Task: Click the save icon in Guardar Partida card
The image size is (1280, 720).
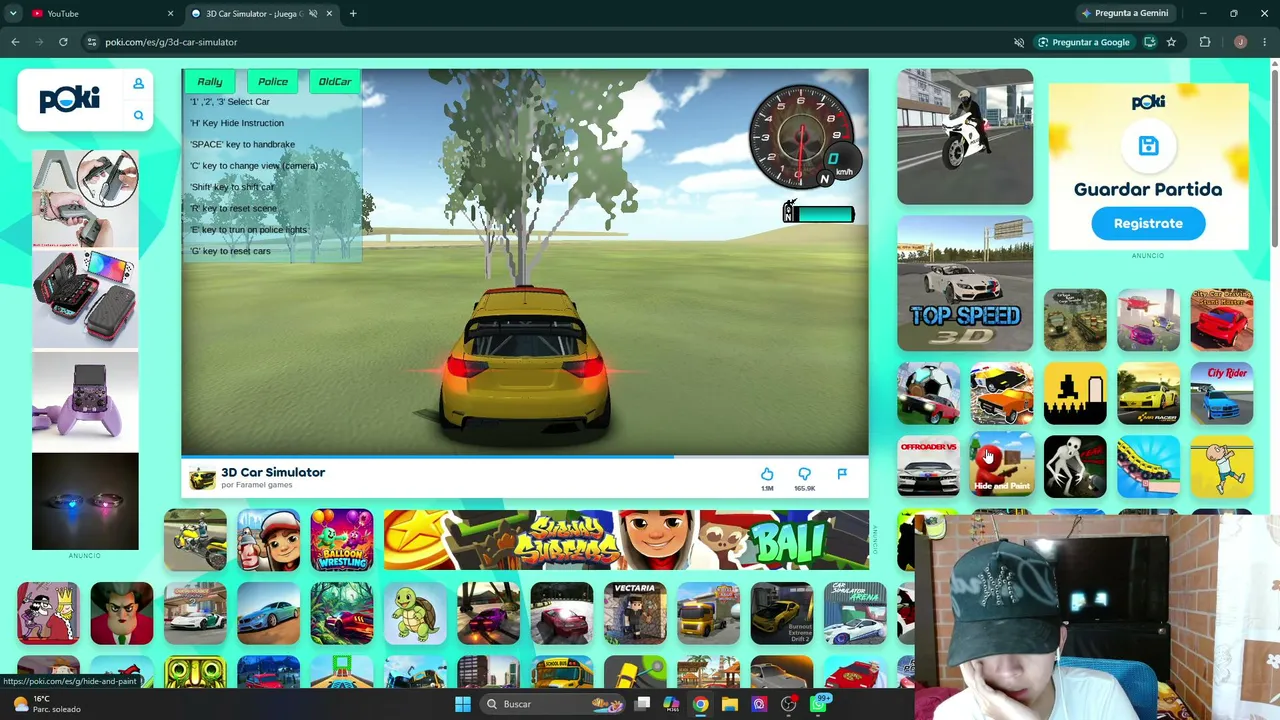Action: 1148,146
